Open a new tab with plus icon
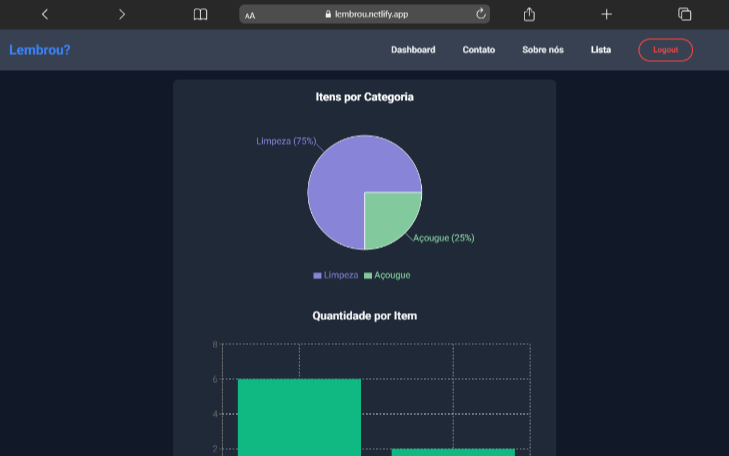Screen dimensions: 729x456 (606, 14)
